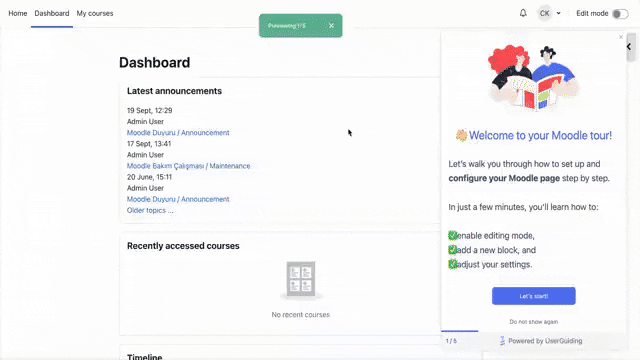The width and height of the screenshot is (640, 360).
Task: Click the Latest announcements heading
Action: (x=174, y=91)
